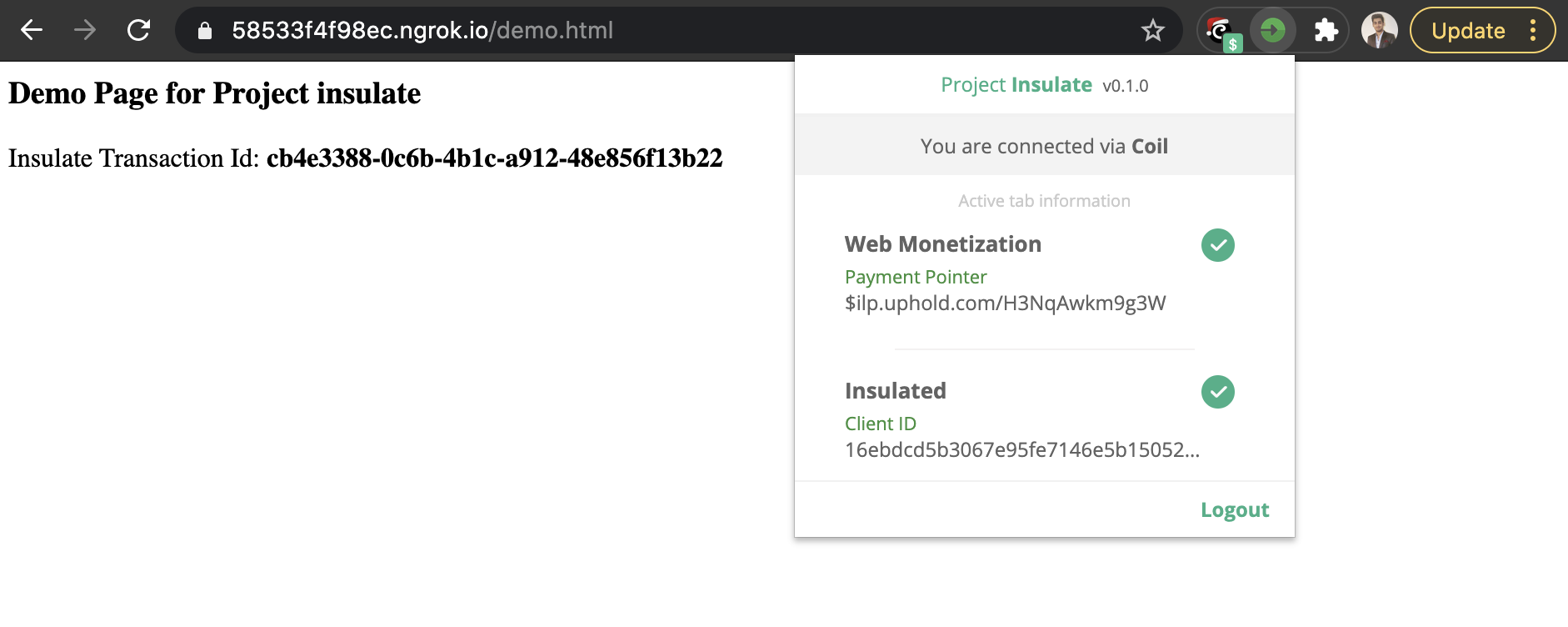Reload the demo page

(x=138, y=31)
